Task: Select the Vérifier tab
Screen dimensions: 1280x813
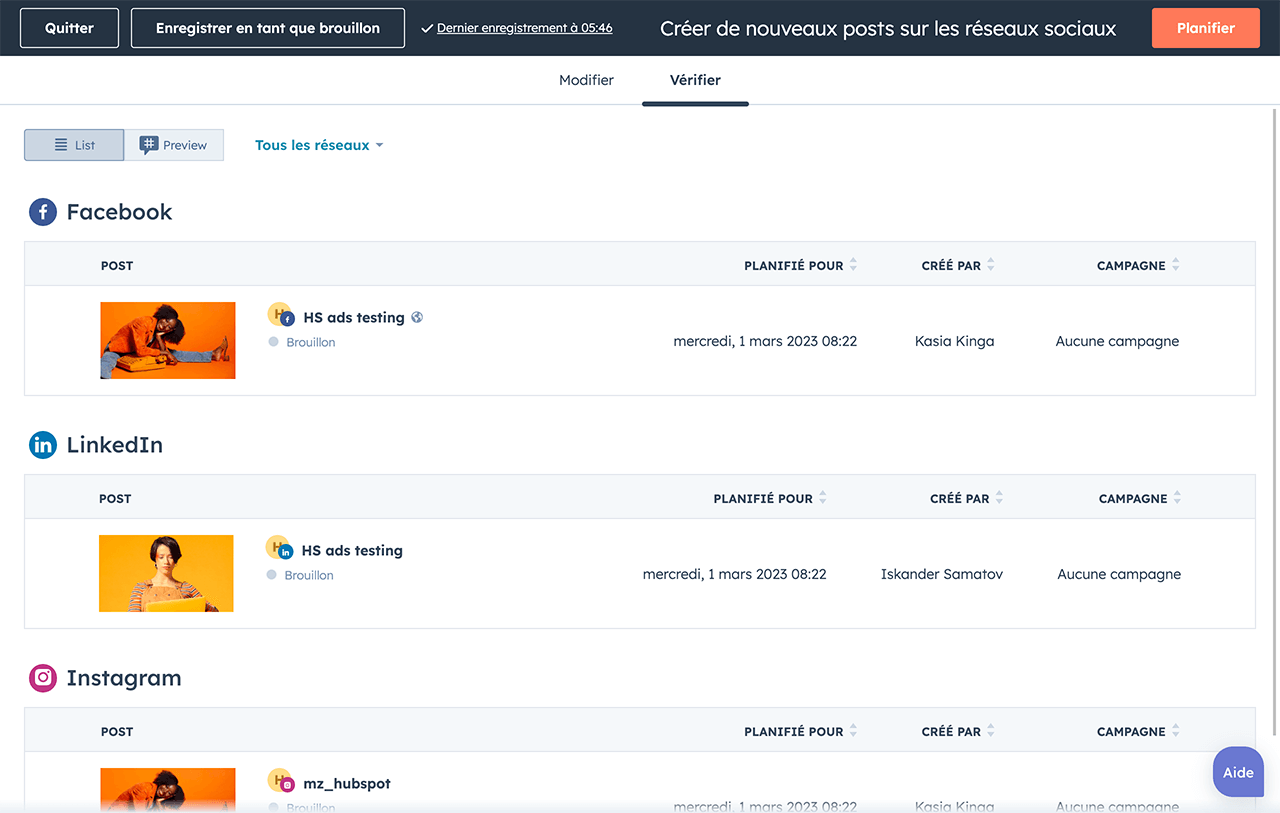Action: (x=695, y=80)
